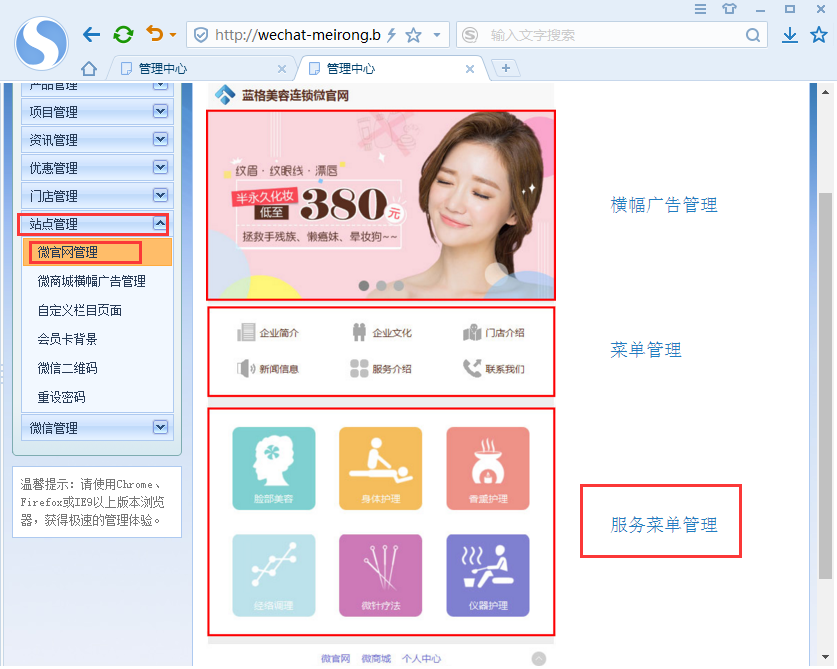This screenshot has height=669, width=837.
Task: Expand the 门店管理 sidebar section
Action: point(159,196)
